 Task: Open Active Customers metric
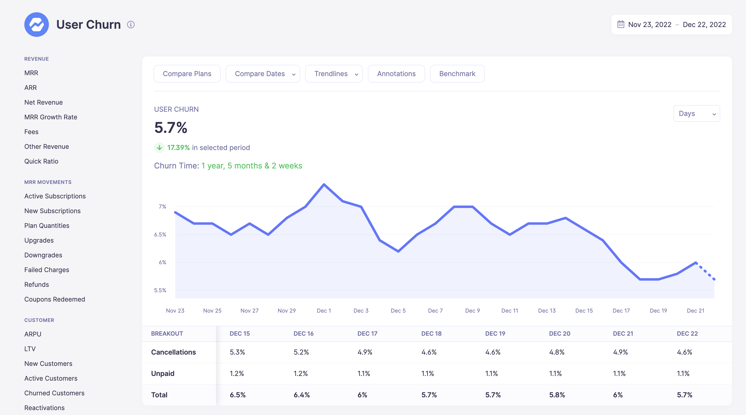[51, 378]
